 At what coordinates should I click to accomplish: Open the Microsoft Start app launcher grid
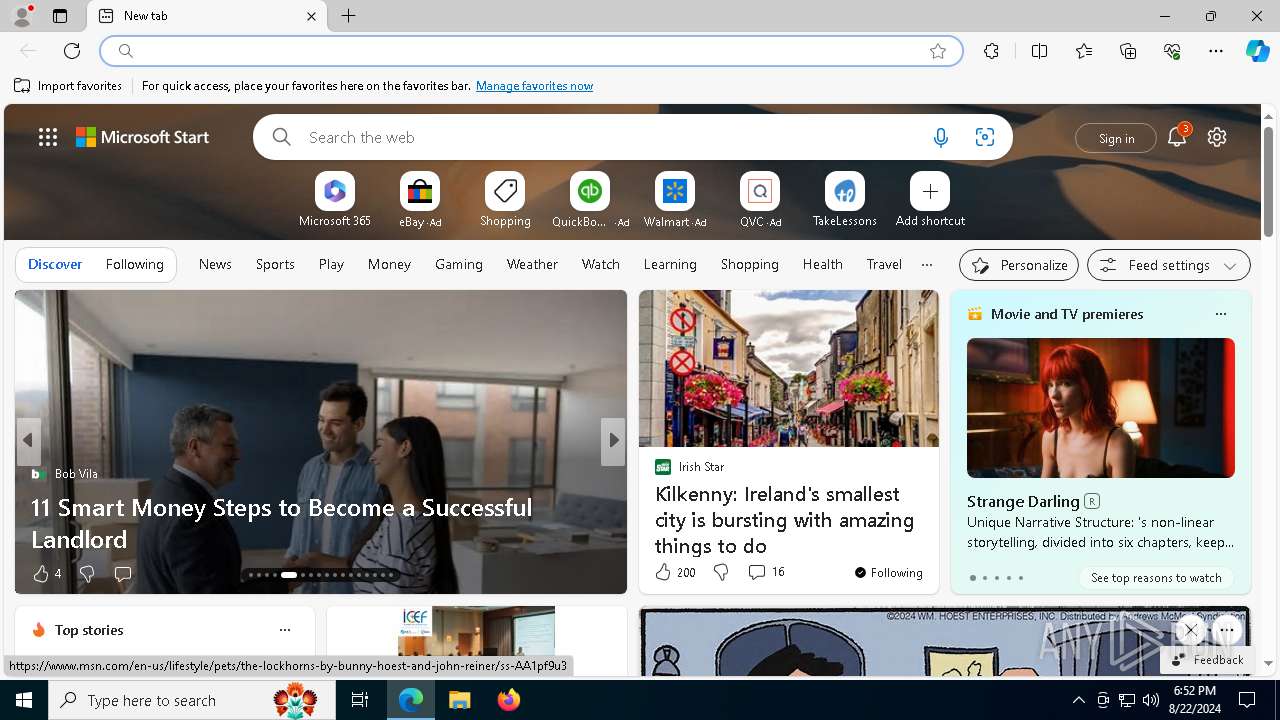48,137
